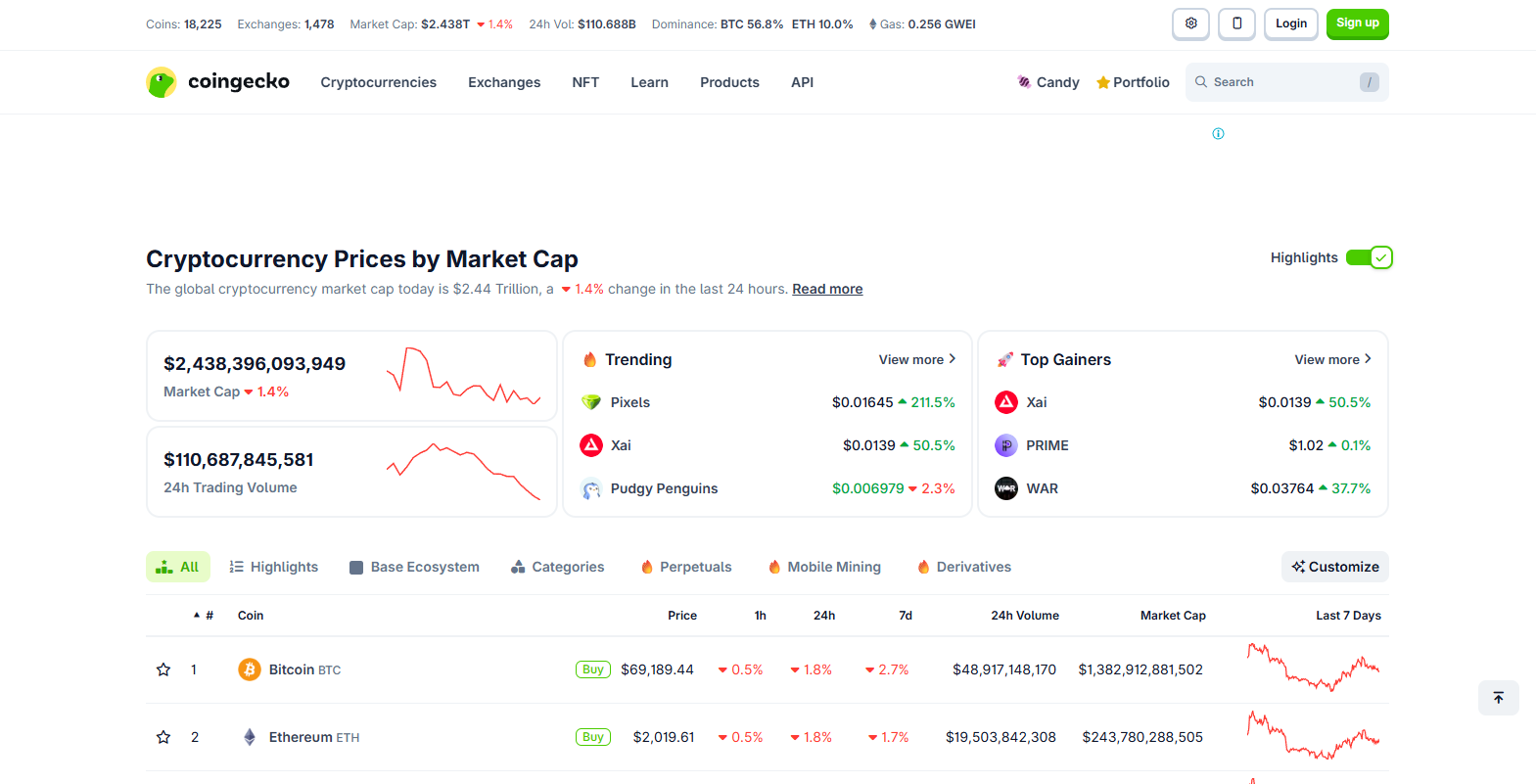This screenshot has width=1536, height=784.
Task: Click the Mobile Mining flame icon
Action: (x=774, y=567)
